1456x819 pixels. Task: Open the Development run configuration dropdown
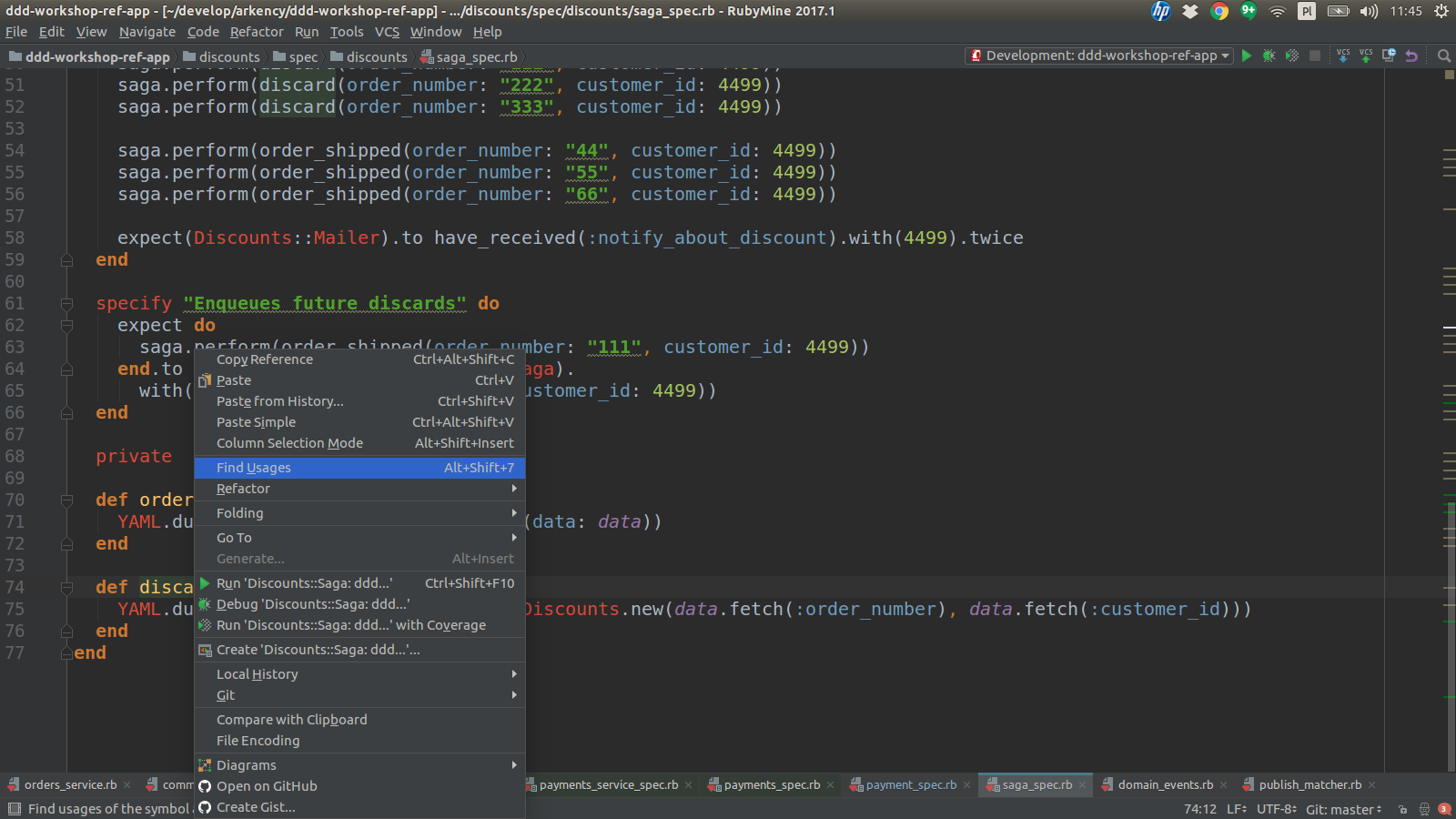[x=1099, y=56]
